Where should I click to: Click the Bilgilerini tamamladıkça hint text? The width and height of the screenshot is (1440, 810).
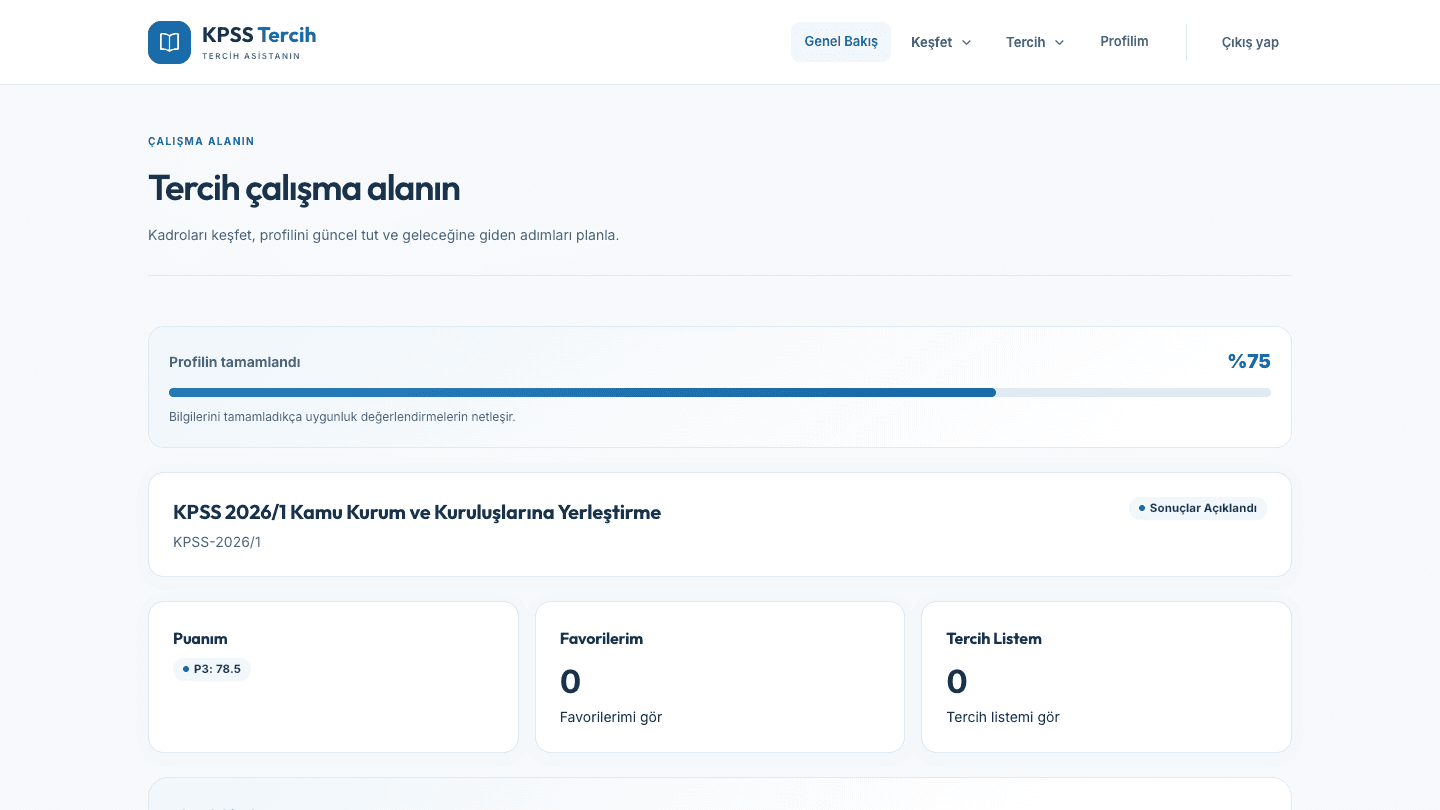(342, 417)
